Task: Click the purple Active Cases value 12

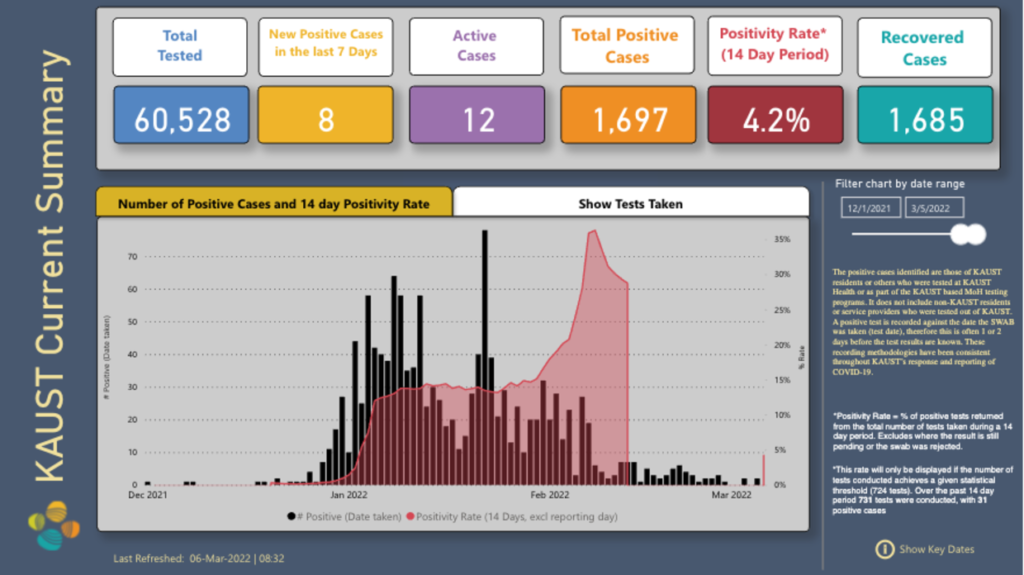Action: coord(477,120)
